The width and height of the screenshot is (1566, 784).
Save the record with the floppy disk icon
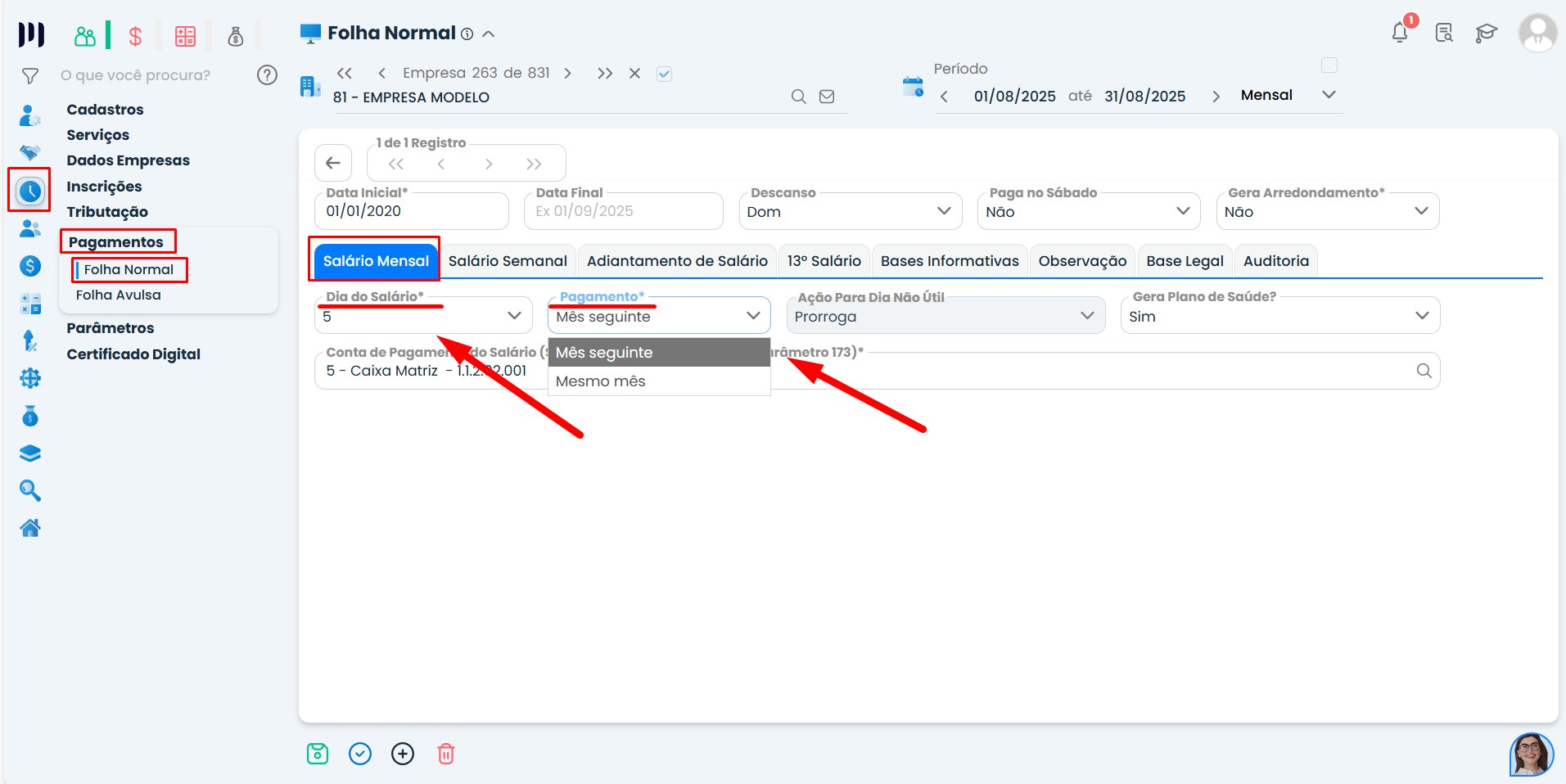click(x=318, y=753)
